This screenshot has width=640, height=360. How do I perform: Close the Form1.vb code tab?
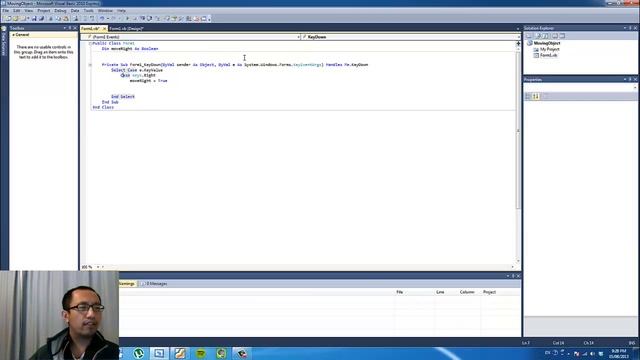coord(104,29)
